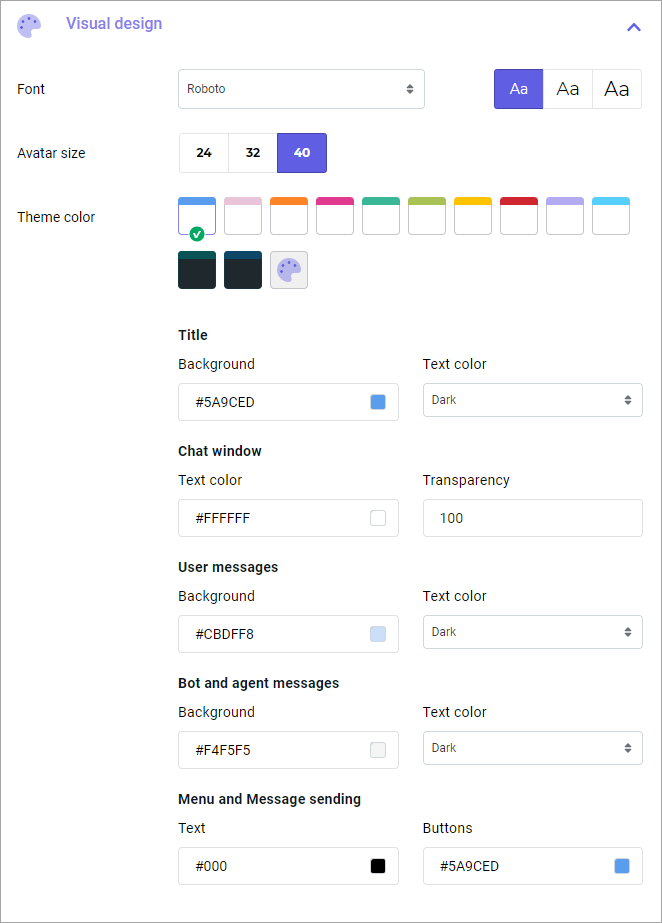Click the palette icon beside Visual design heading
Screen dimensions: 662x923
coord(28,25)
